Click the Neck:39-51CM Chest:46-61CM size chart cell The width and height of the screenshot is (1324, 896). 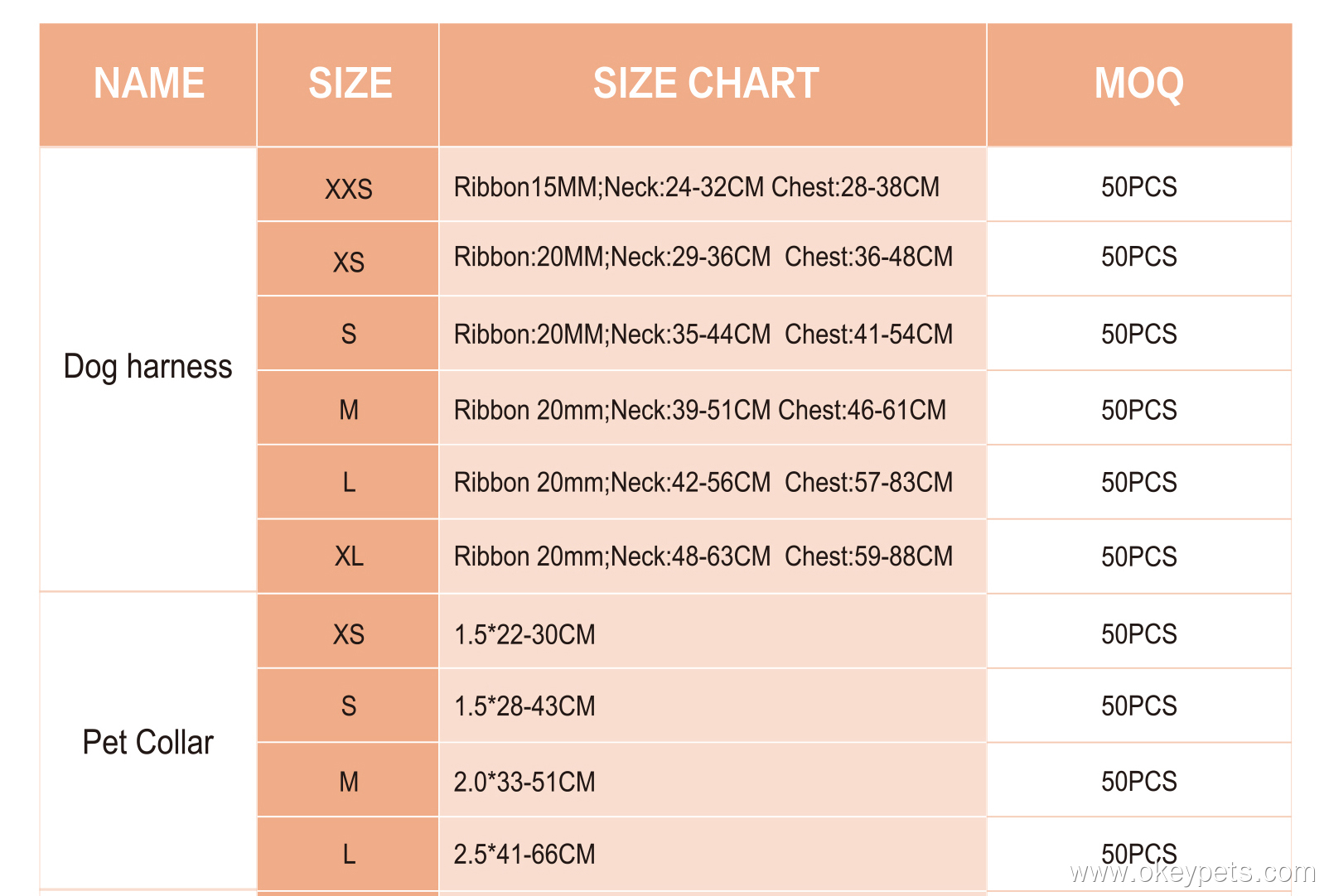(x=699, y=410)
